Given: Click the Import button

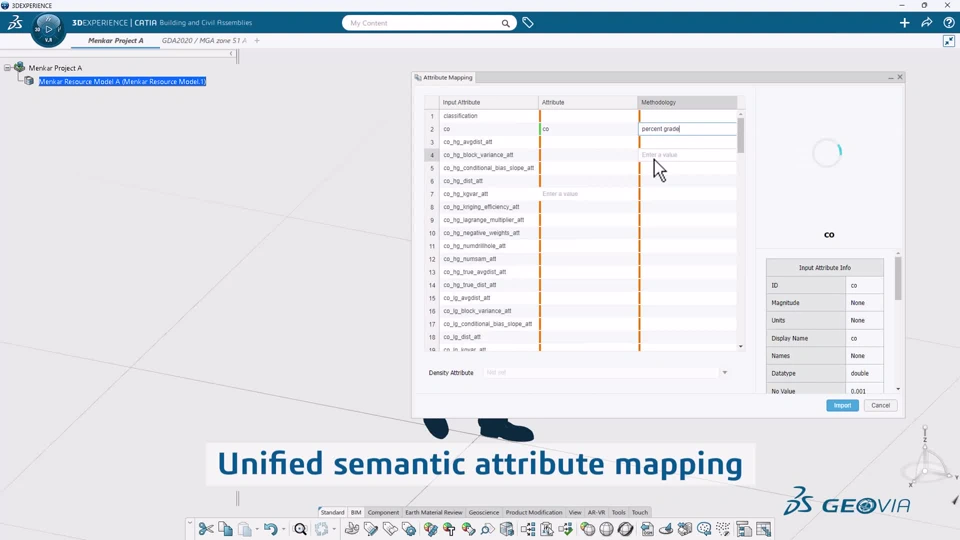Looking at the screenshot, I should tap(842, 405).
